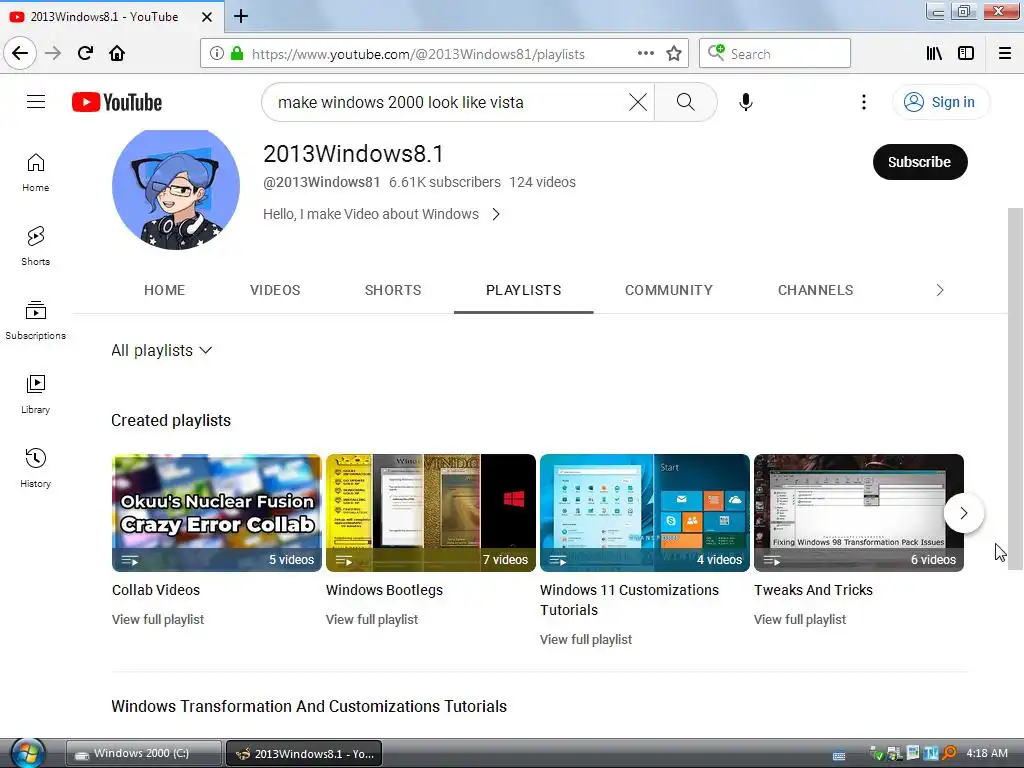The image size is (1024, 768).
Task: Show more channel tabs with right chevron
Action: pos(940,290)
